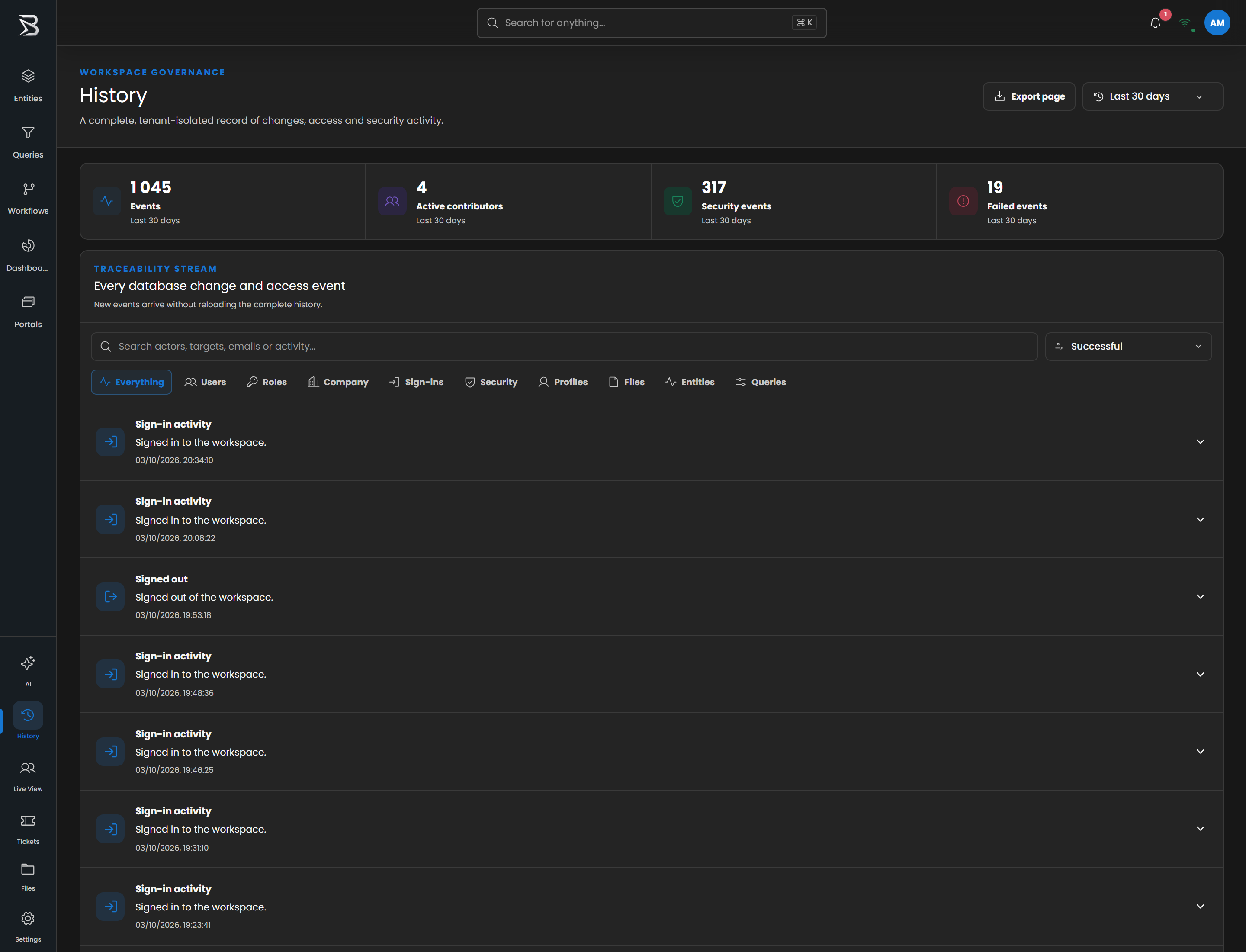Switch to the Security filter tab

tap(491, 382)
